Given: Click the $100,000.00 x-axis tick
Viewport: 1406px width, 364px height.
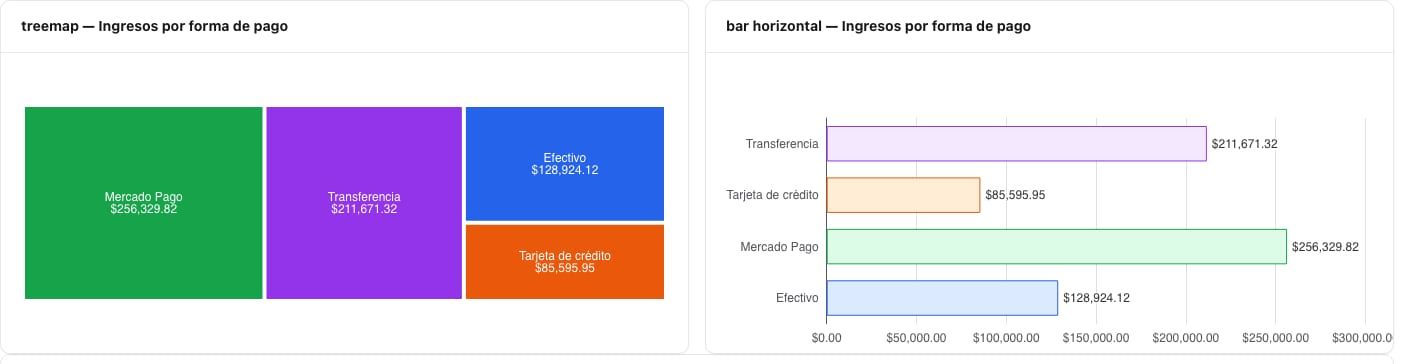Looking at the screenshot, I should 1006,338.
